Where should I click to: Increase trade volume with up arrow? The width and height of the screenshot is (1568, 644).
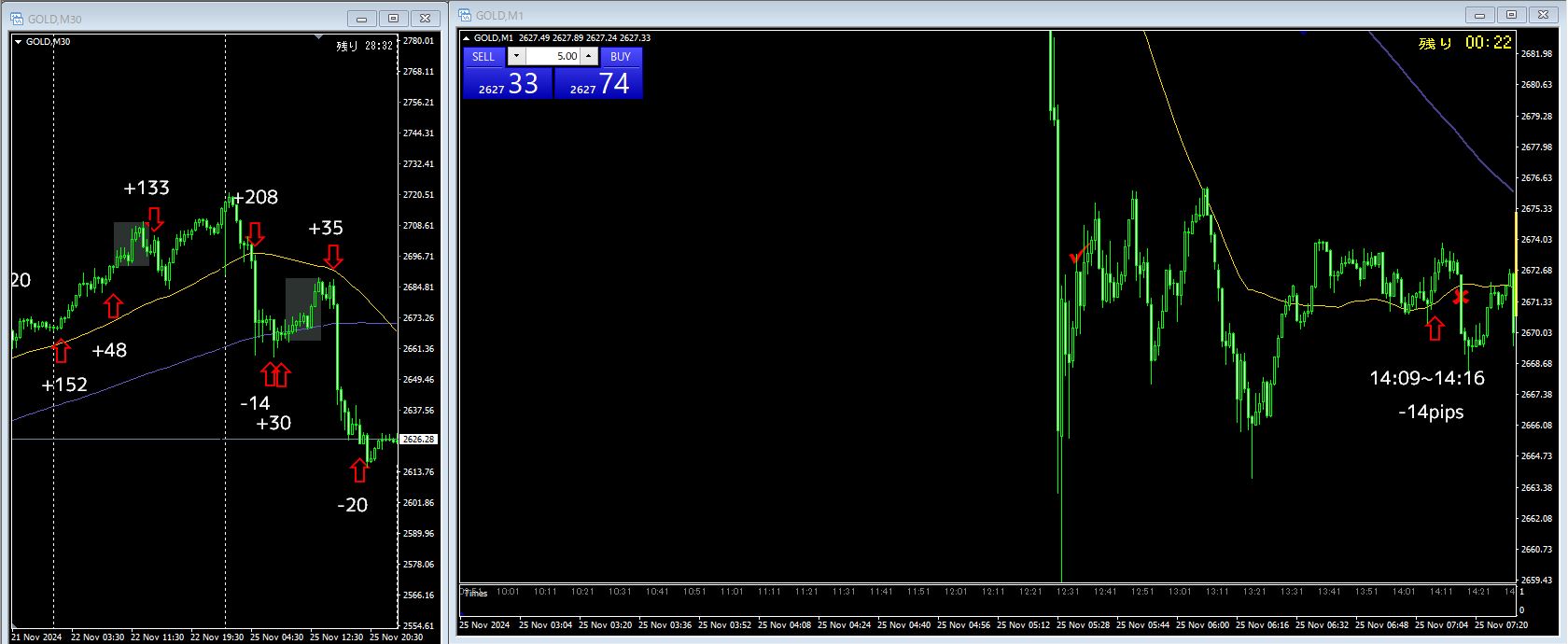(588, 57)
